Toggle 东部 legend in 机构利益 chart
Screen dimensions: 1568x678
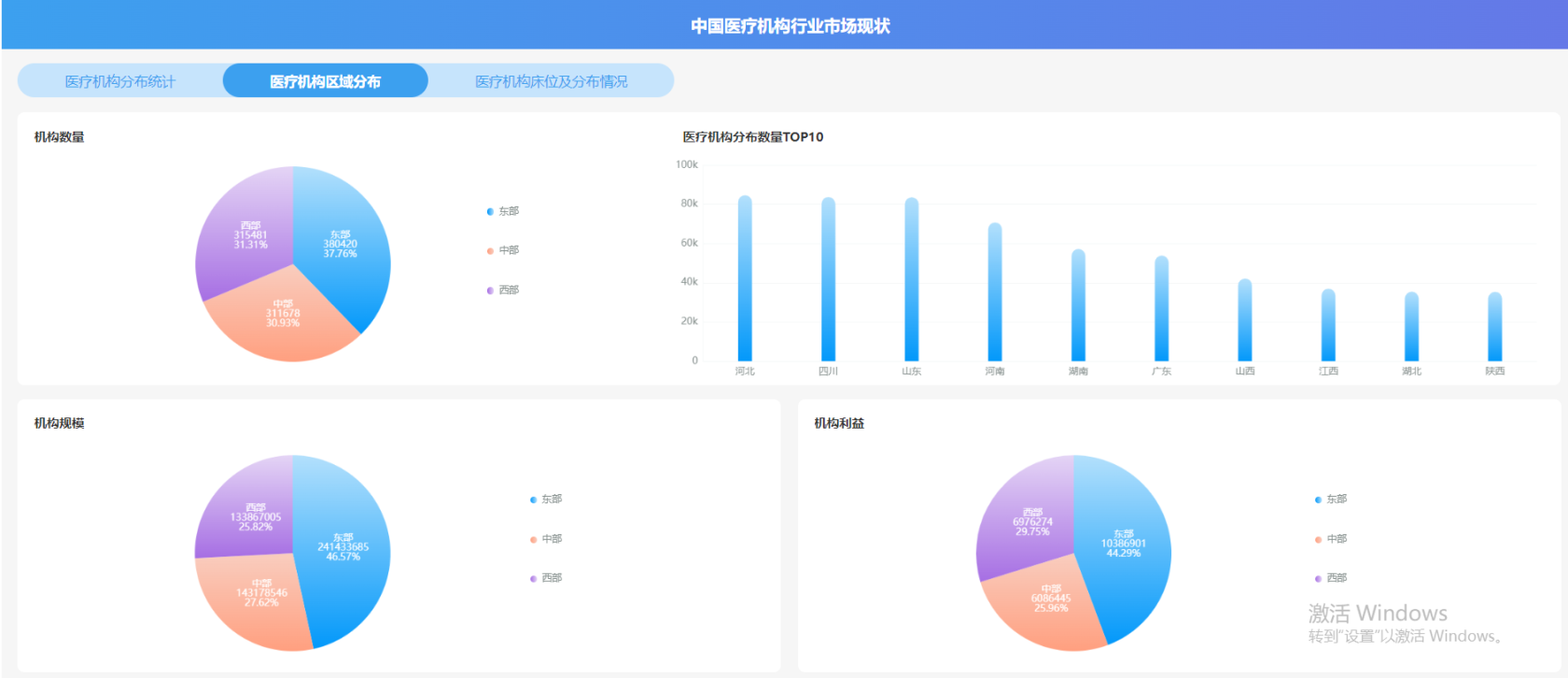[1331, 500]
